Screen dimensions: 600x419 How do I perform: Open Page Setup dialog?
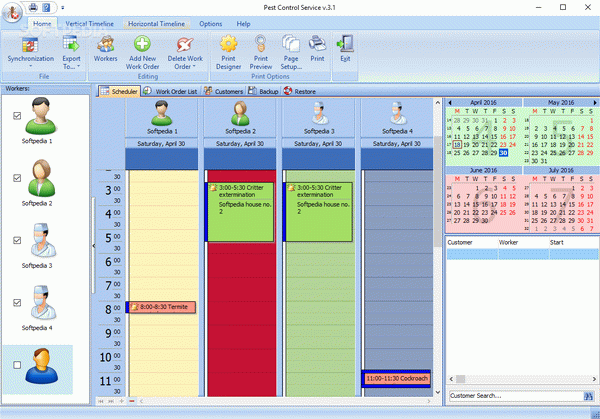tap(291, 52)
